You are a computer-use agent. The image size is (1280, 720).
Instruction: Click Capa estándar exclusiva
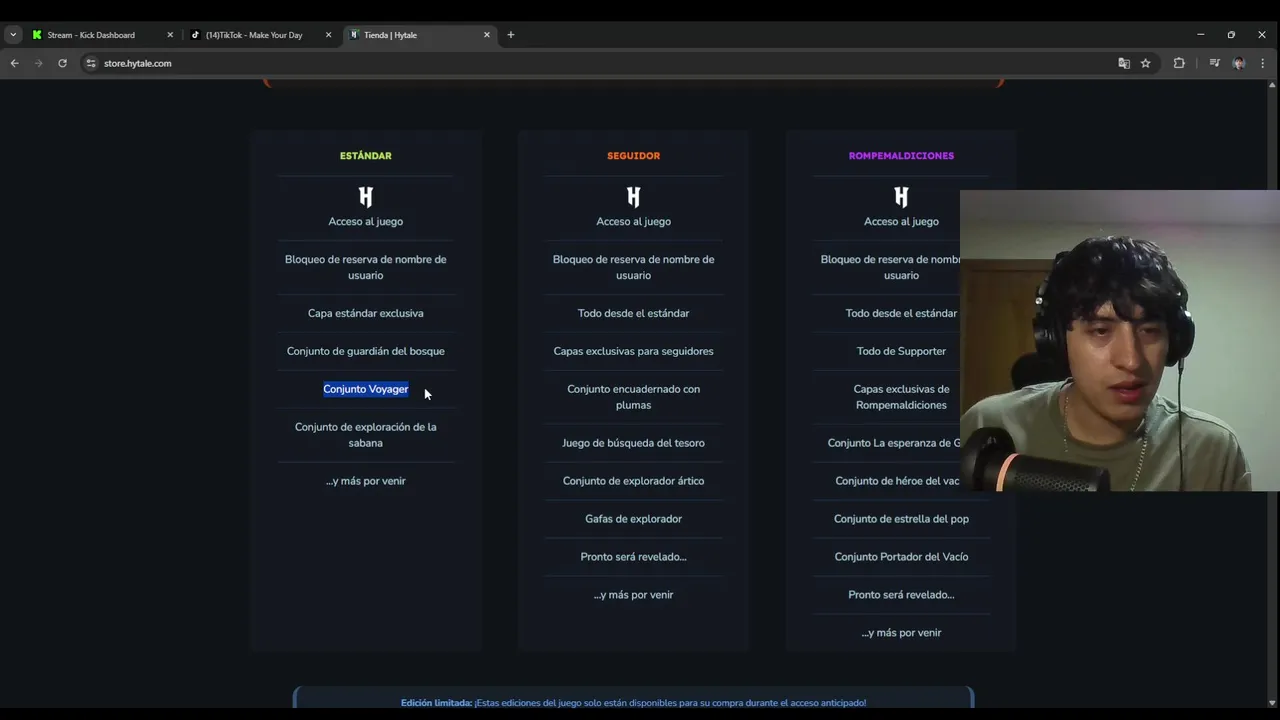point(366,313)
